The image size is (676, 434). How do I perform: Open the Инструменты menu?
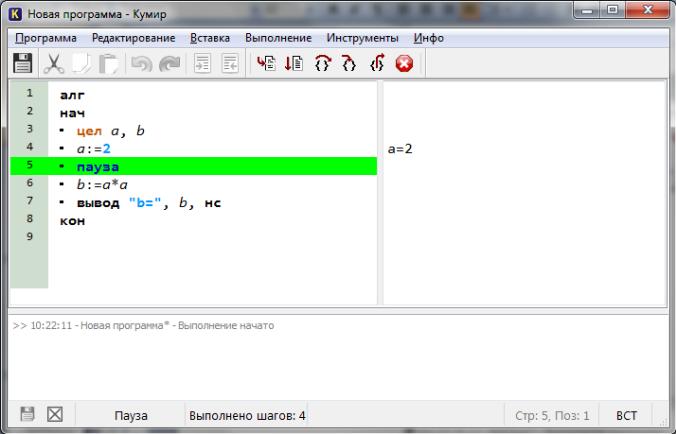click(x=362, y=38)
